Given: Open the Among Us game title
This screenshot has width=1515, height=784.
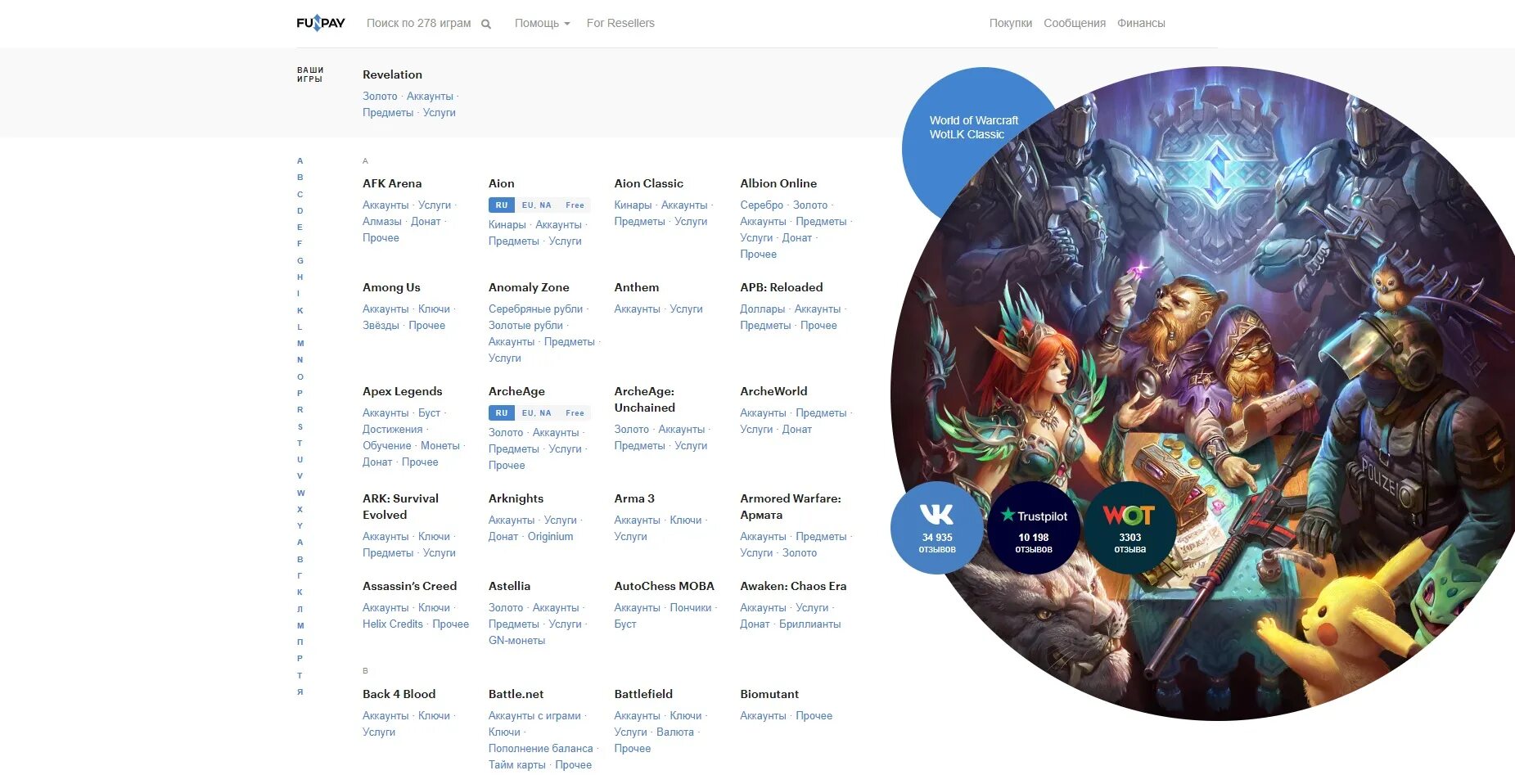Looking at the screenshot, I should [x=391, y=287].
